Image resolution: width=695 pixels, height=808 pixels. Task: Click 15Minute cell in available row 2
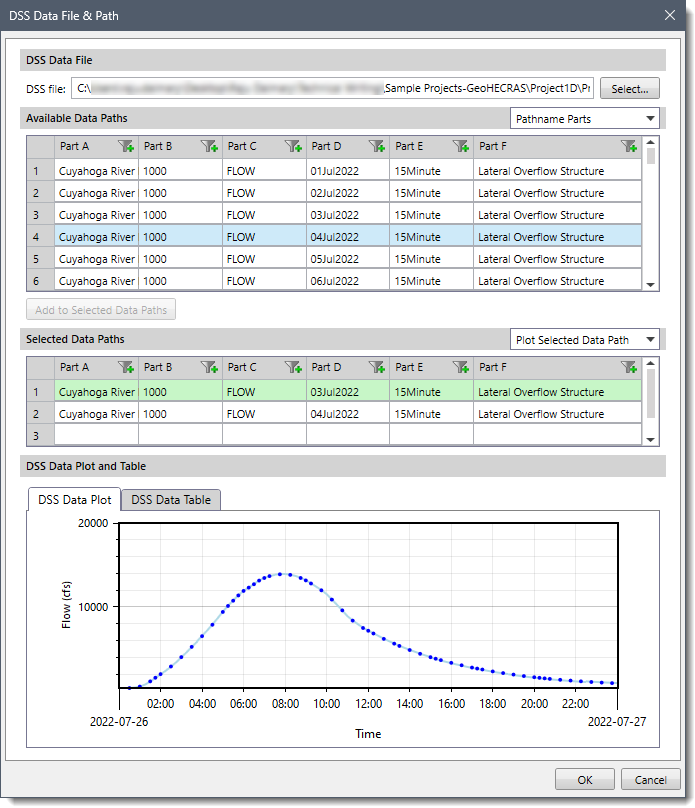click(431, 193)
